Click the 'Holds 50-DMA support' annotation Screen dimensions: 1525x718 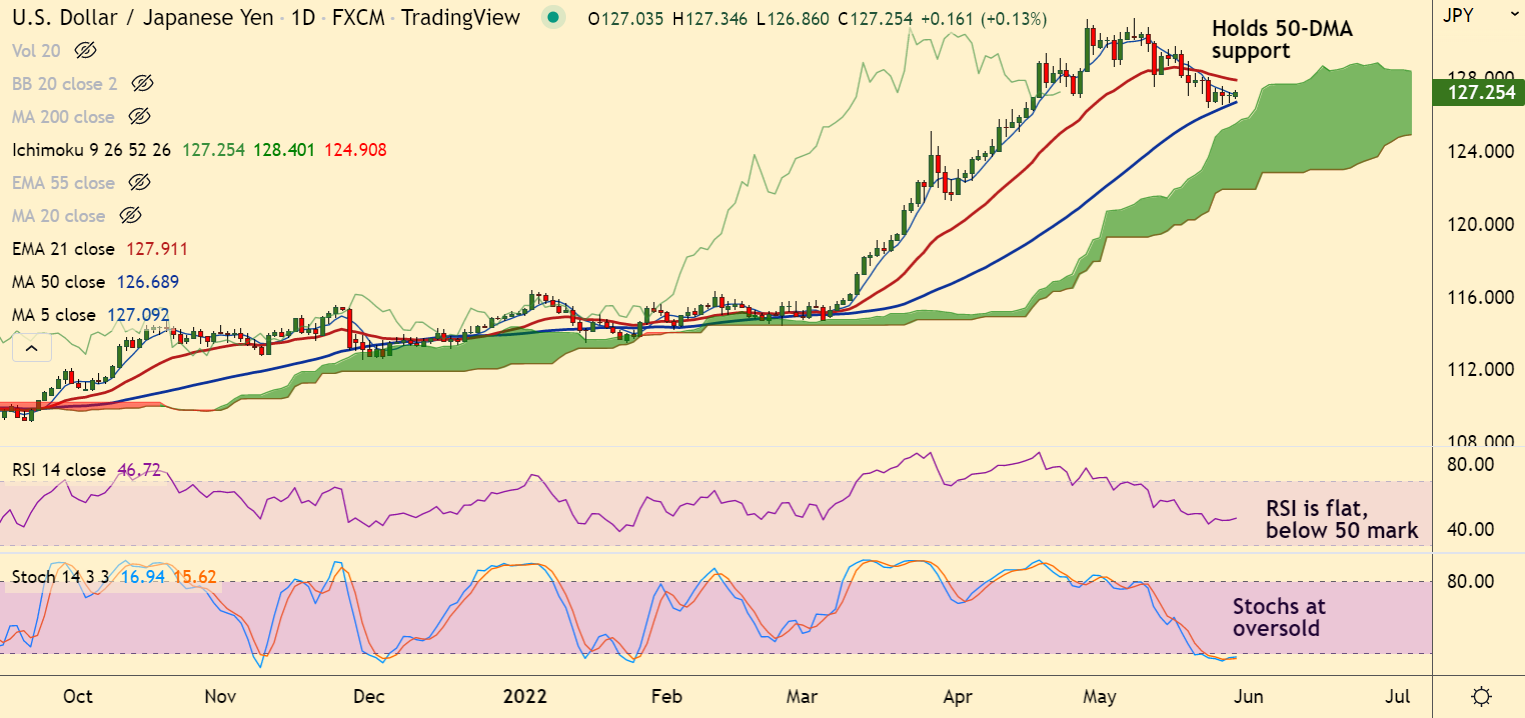click(x=1282, y=40)
